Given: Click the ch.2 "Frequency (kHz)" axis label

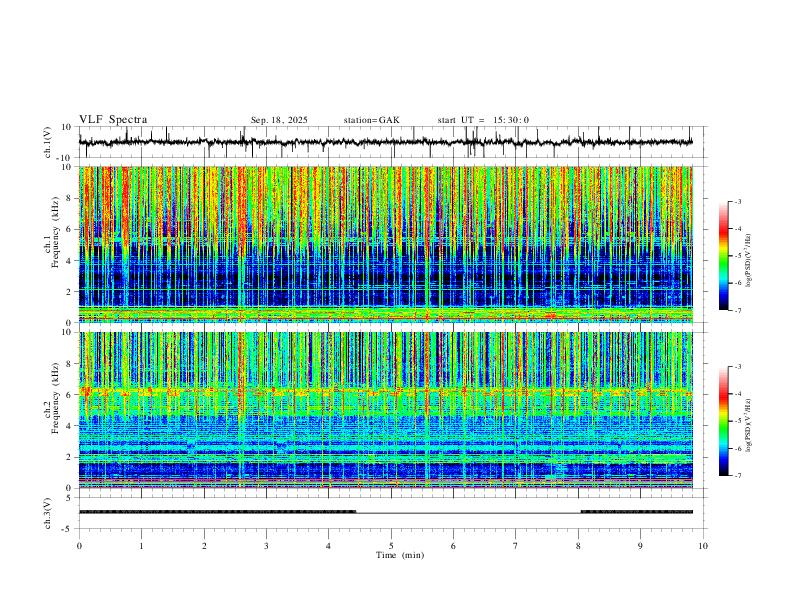Looking at the screenshot, I should [56, 398].
